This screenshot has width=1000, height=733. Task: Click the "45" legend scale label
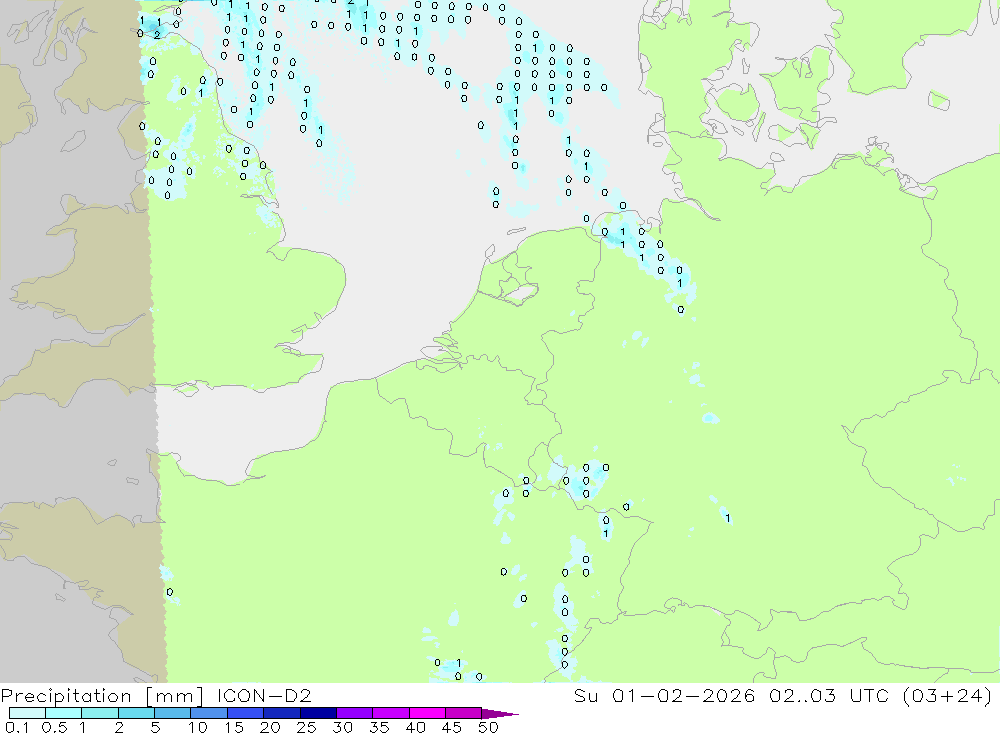pyautogui.click(x=452, y=727)
